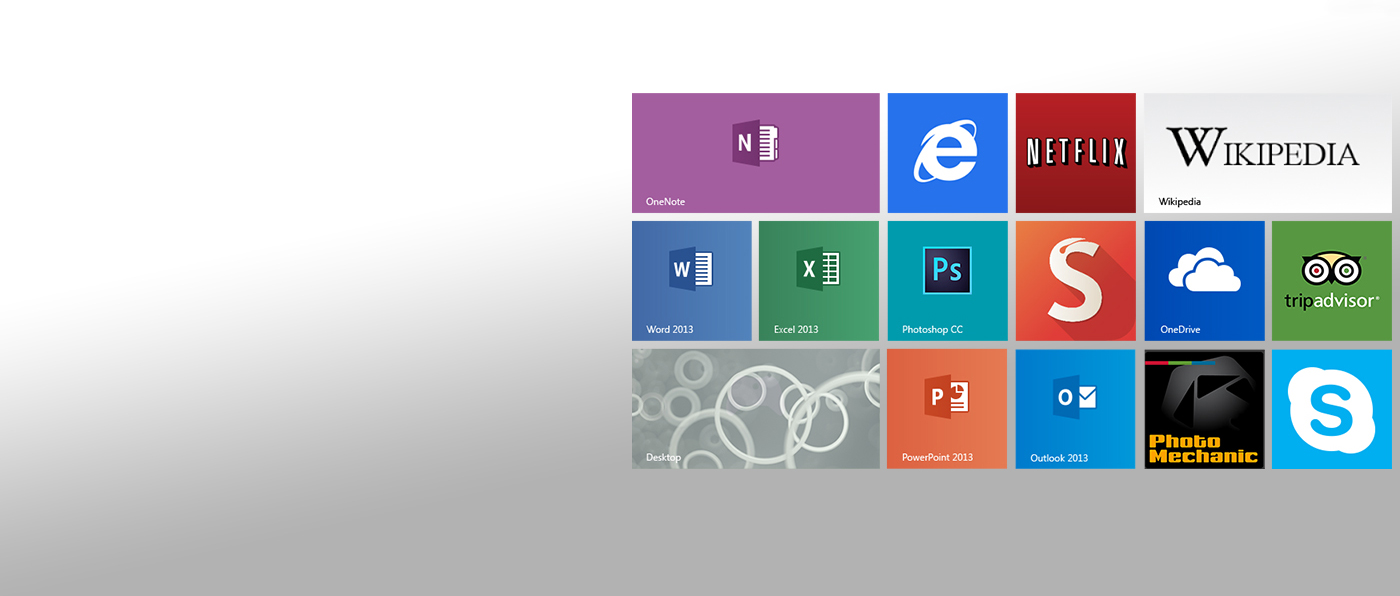Screen dimensions: 1400x596
Task: Launch the Photo Mechanic tile
Action: (1204, 409)
